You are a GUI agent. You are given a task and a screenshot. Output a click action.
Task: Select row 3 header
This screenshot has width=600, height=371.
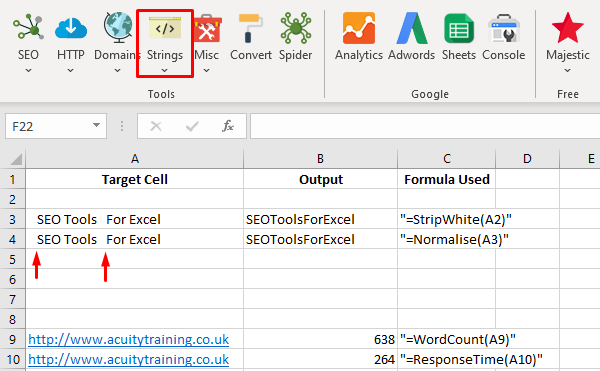tap(13, 219)
